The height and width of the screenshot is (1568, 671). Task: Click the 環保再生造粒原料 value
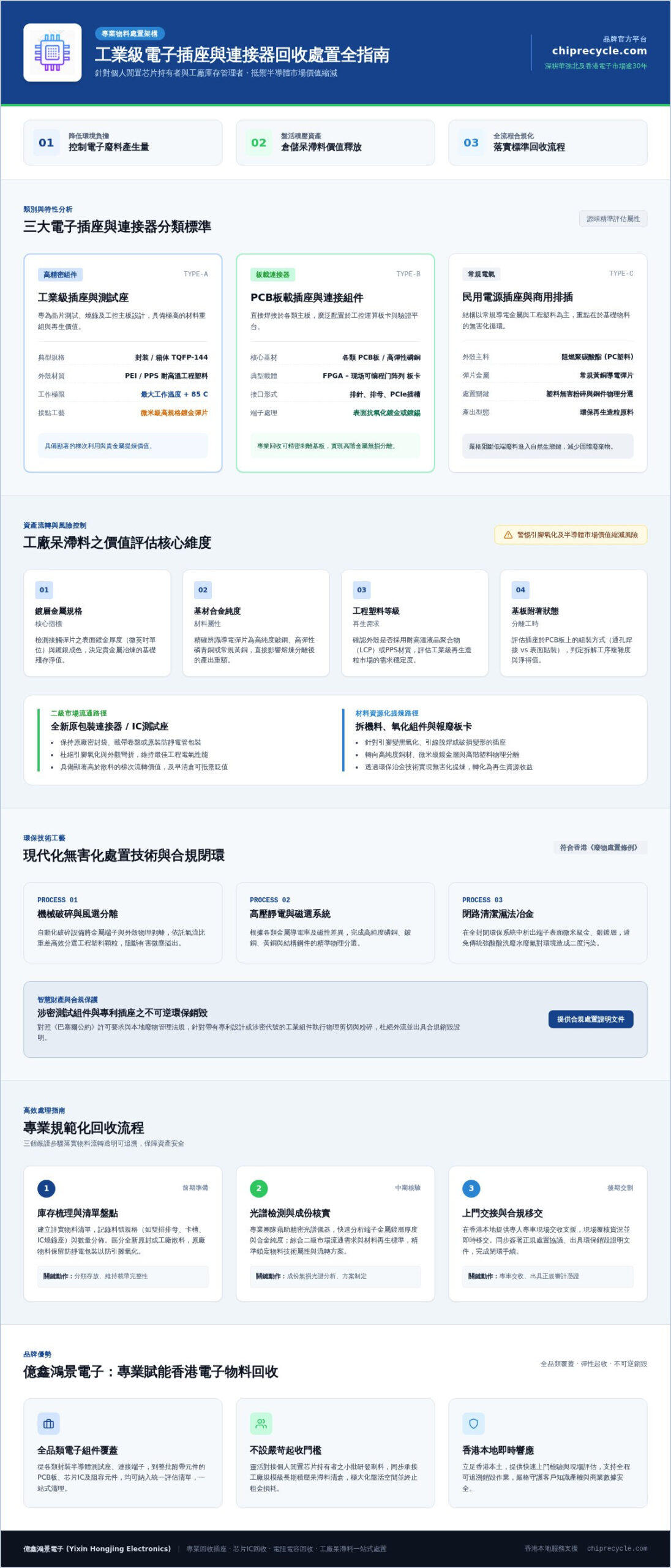tap(607, 412)
